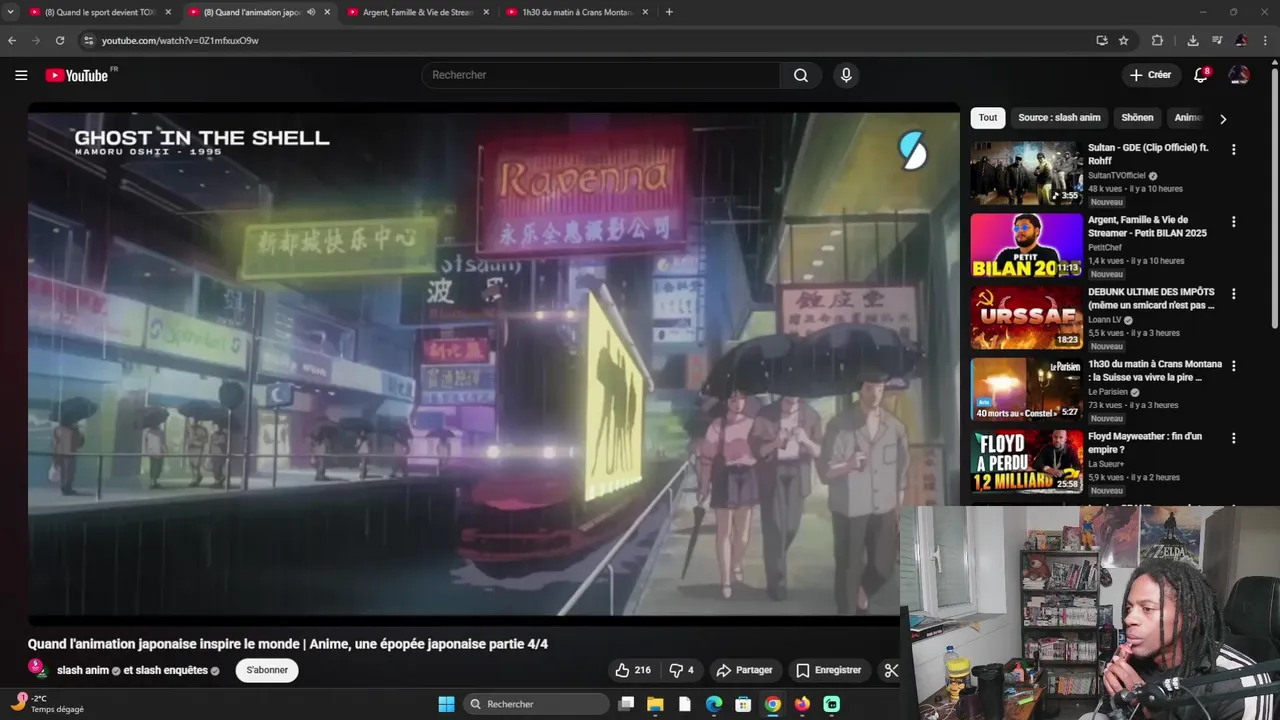The image size is (1280, 720).
Task: Open the URSSAF debunk video thumbnail
Action: [1026, 317]
